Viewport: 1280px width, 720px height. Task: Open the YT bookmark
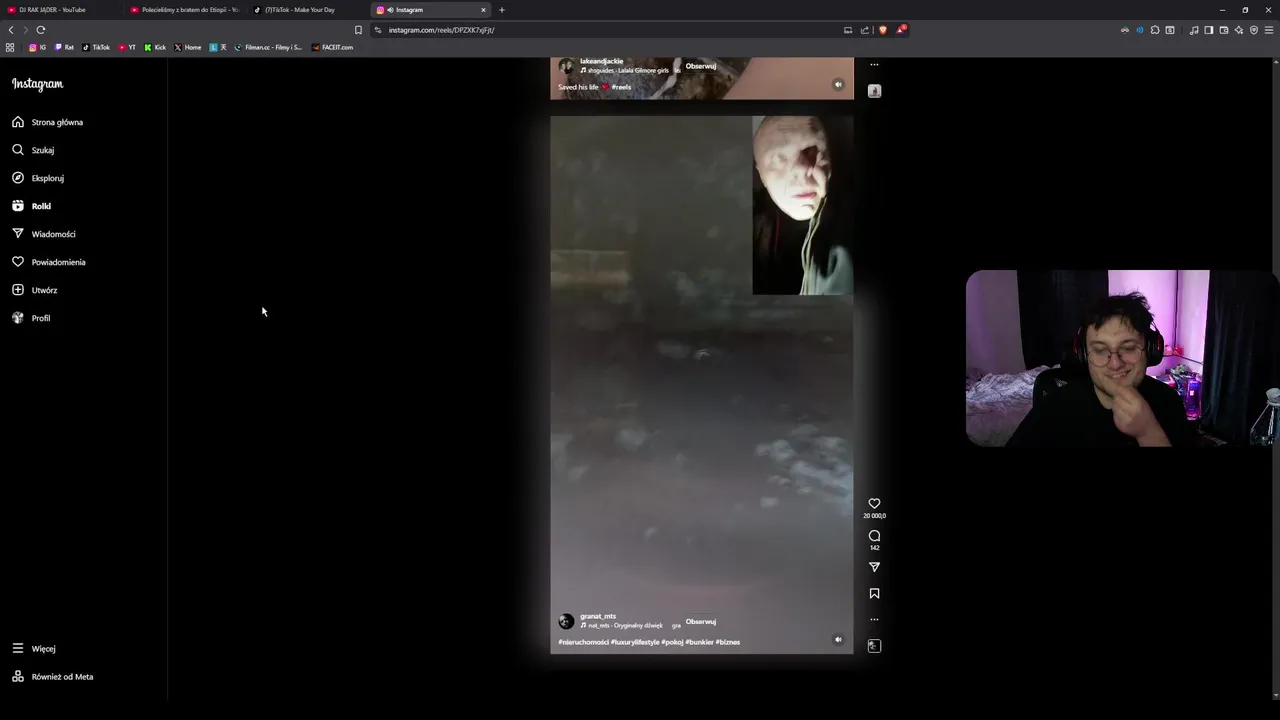coord(127,47)
